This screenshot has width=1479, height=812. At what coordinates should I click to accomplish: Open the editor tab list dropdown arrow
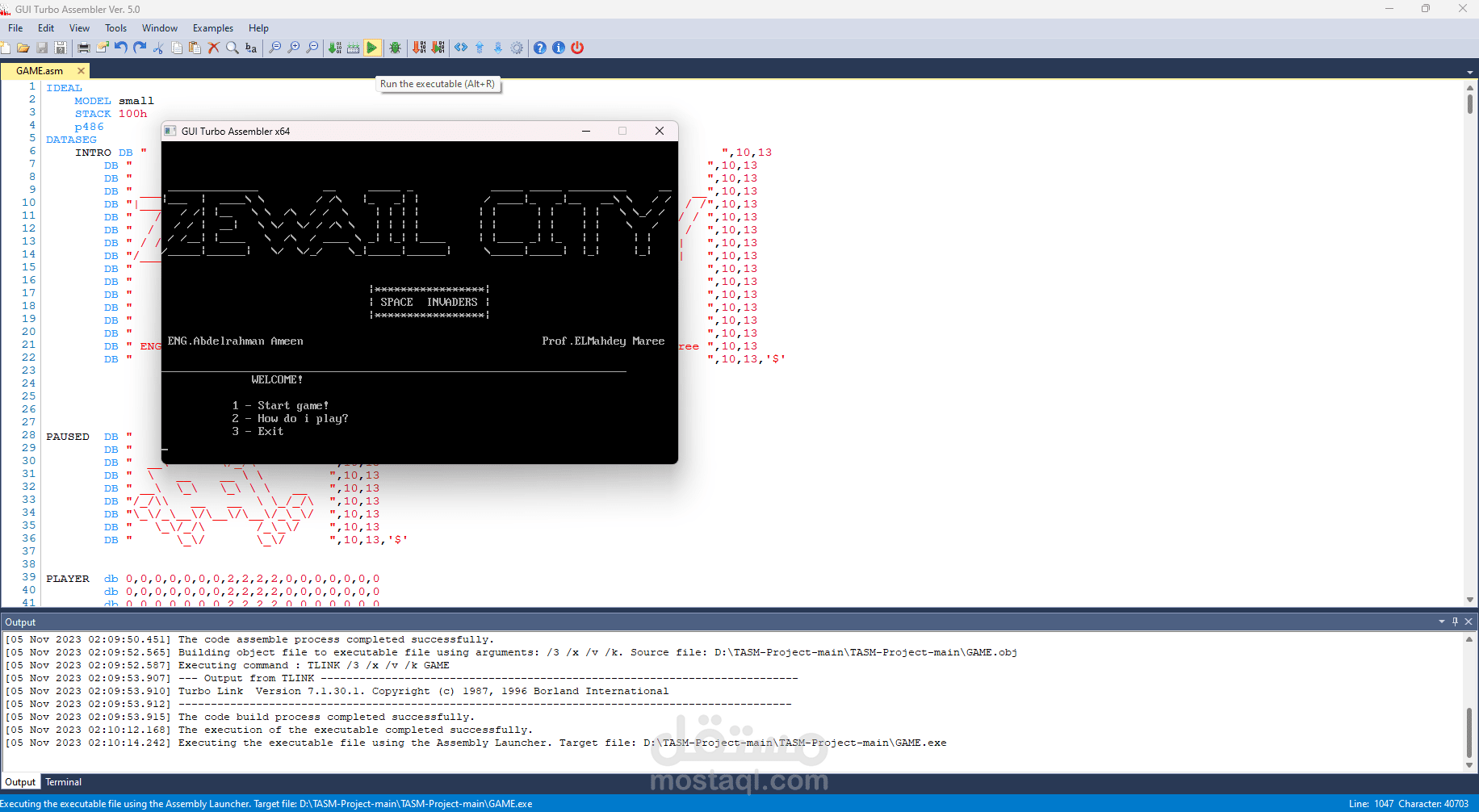(1470, 73)
